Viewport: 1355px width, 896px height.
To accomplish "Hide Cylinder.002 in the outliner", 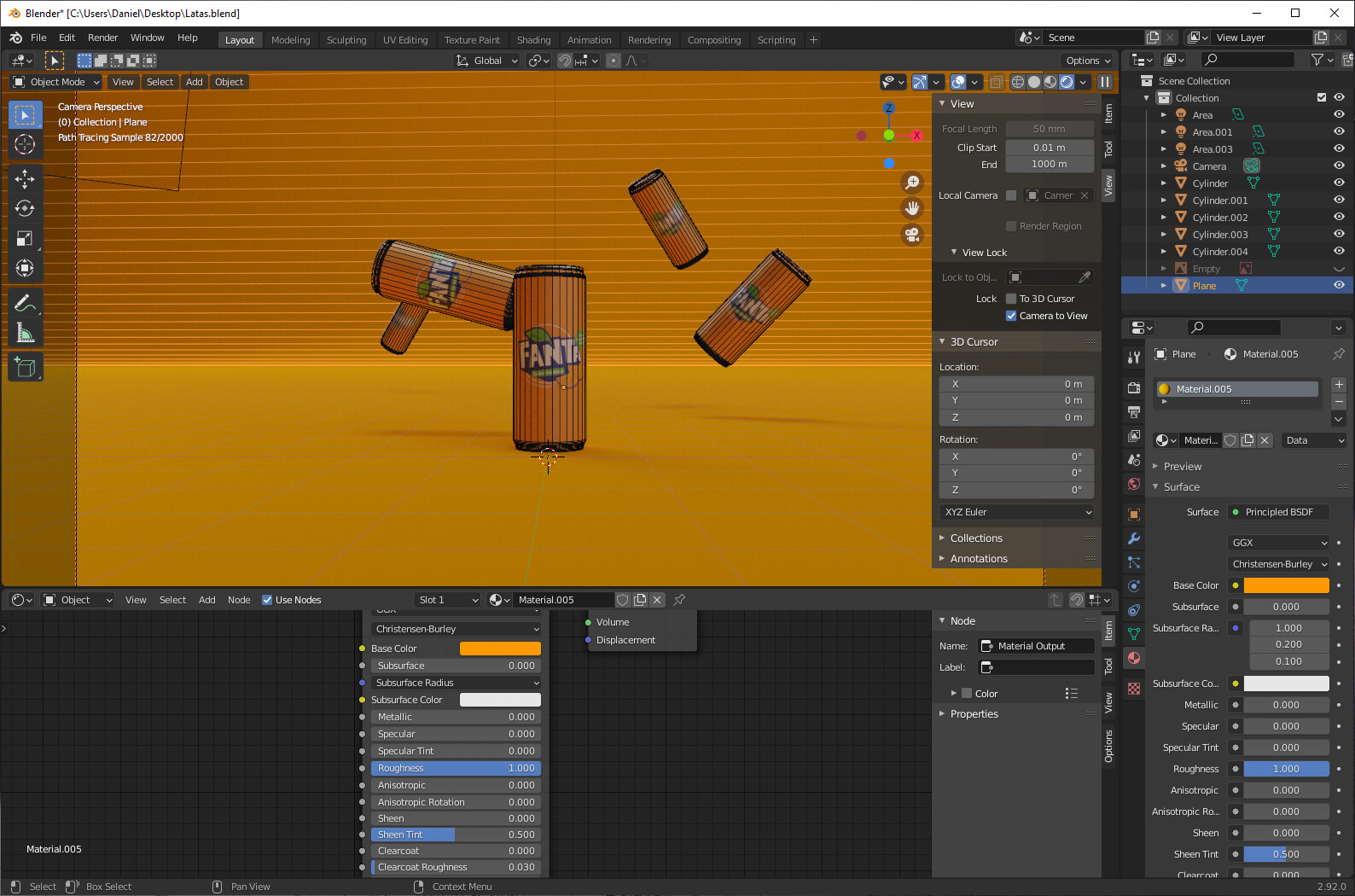I will [x=1339, y=218].
